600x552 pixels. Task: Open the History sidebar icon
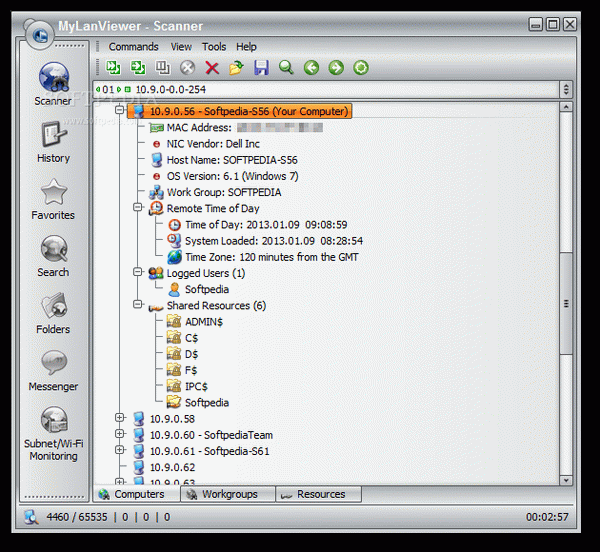coord(54,134)
